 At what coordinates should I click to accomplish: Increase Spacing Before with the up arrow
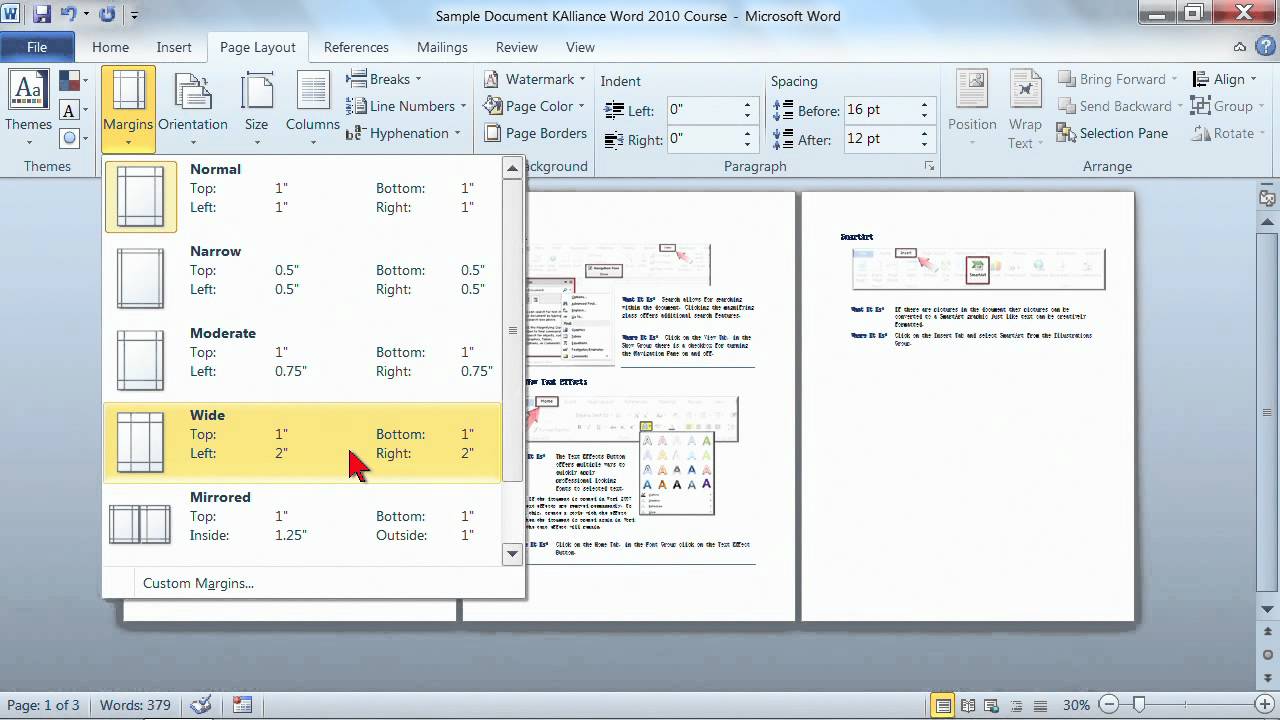[x=924, y=105]
